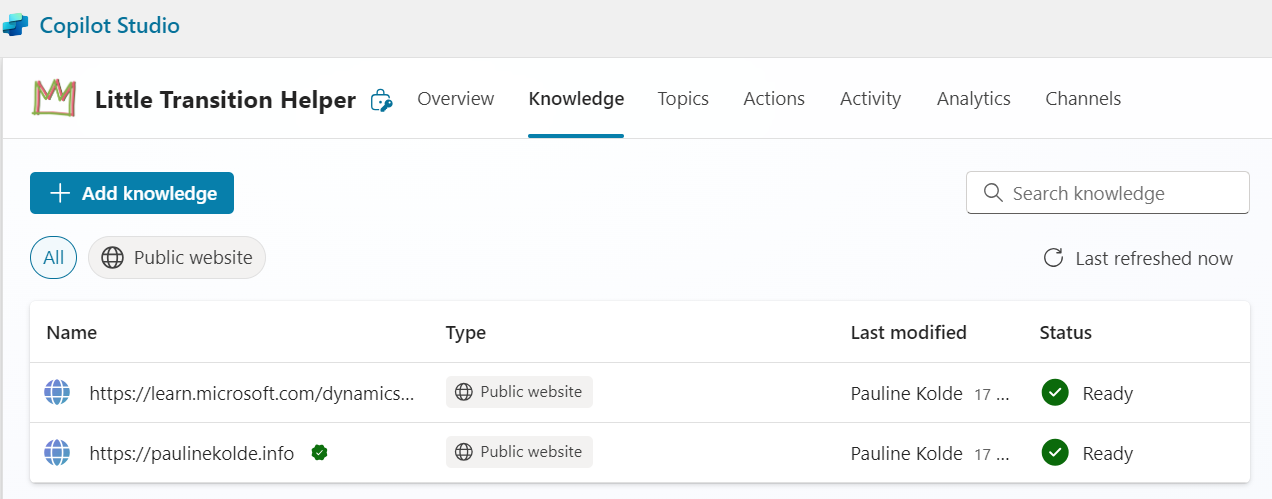
Task: Click Pauline Kolde in the paulinekolde.info row
Action: click(907, 453)
